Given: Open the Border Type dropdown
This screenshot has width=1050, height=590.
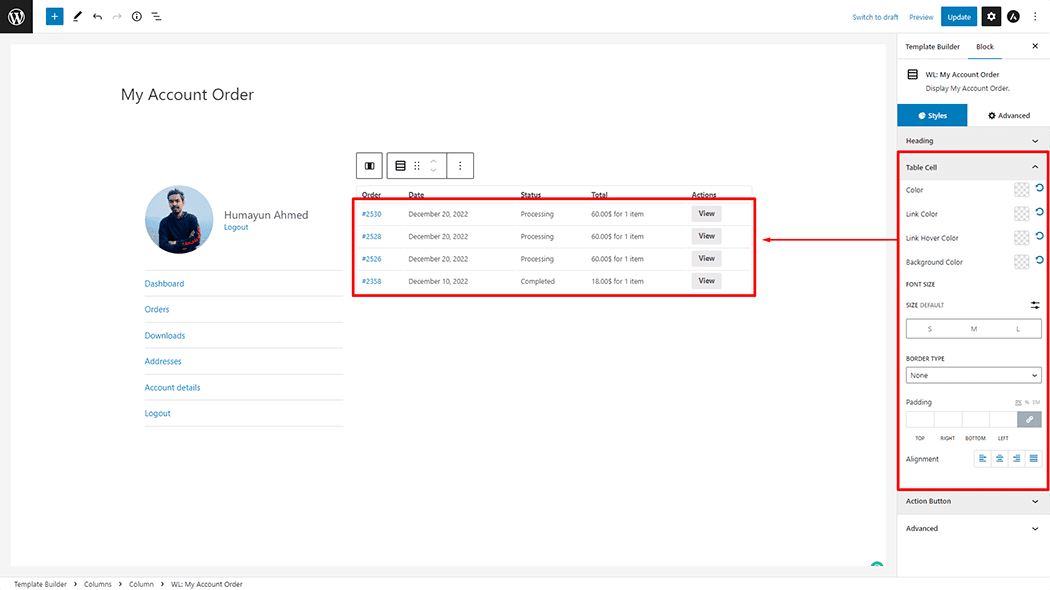Looking at the screenshot, I should point(973,374).
